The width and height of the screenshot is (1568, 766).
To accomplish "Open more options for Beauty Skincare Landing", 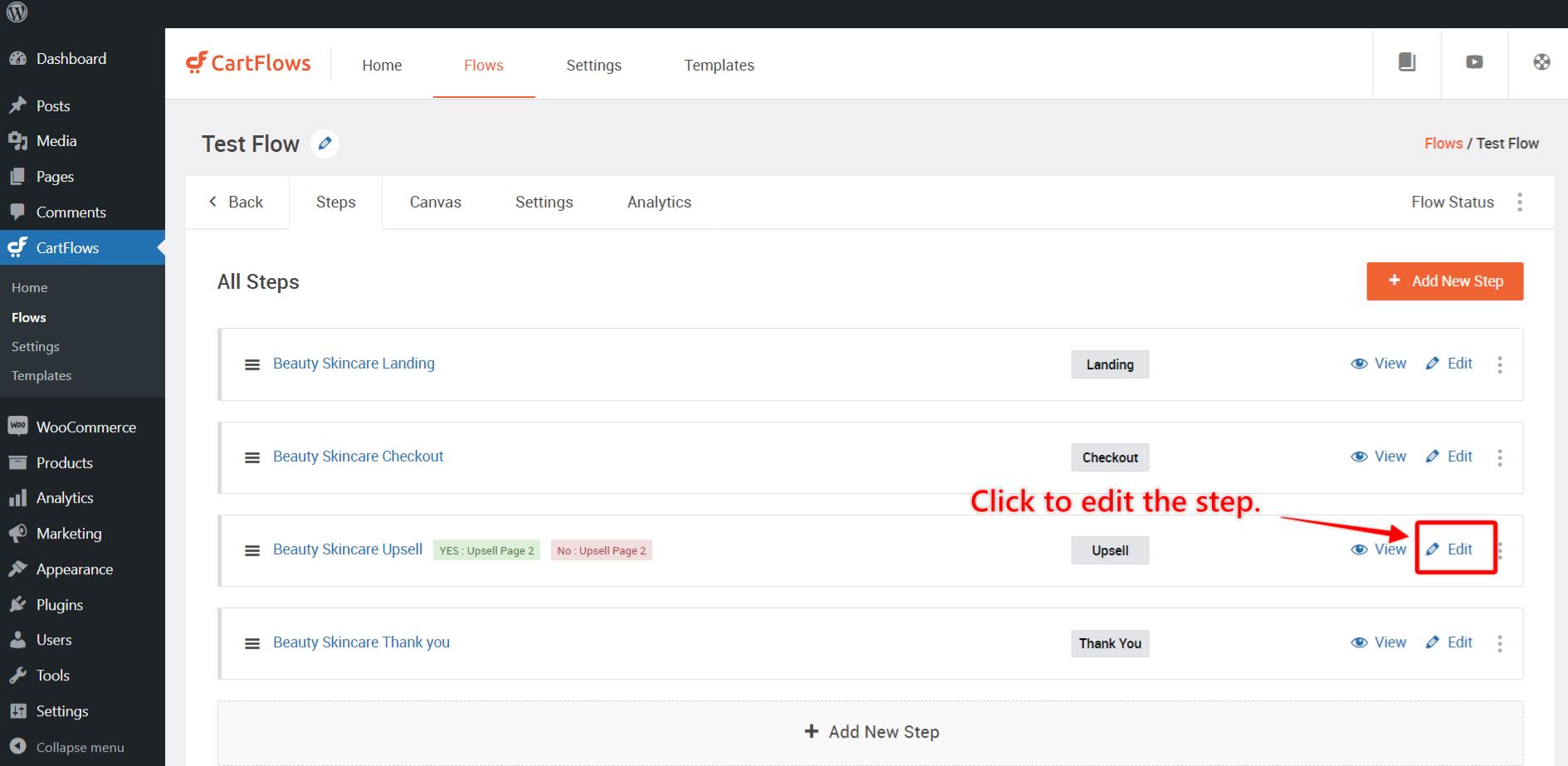I will [x=1499, y=364].
